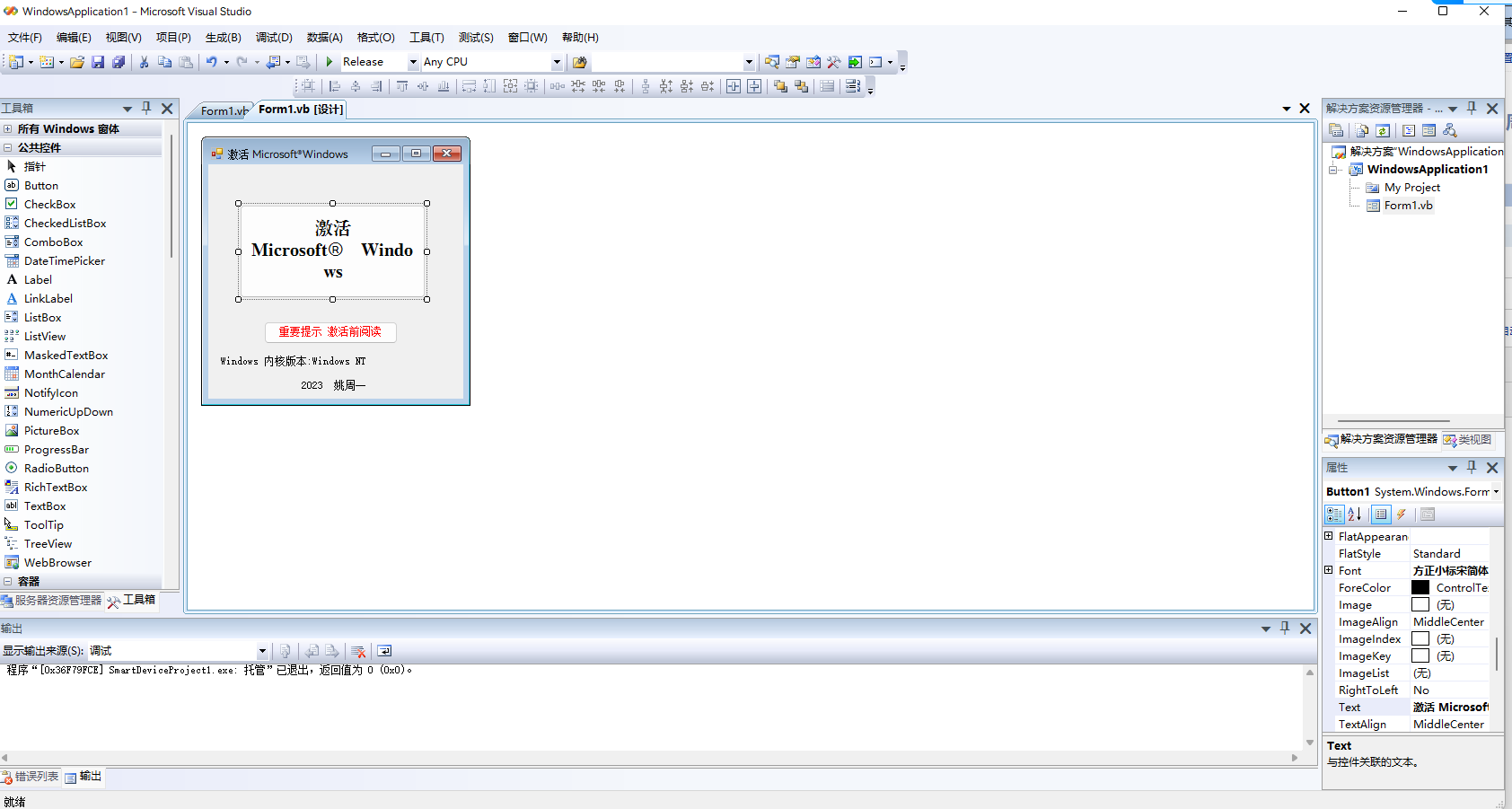Image resolution: width=1512 pixels, height=809 pixels.
Task: Open the Any CPU platform dropdown
Action: pos(557,62)
